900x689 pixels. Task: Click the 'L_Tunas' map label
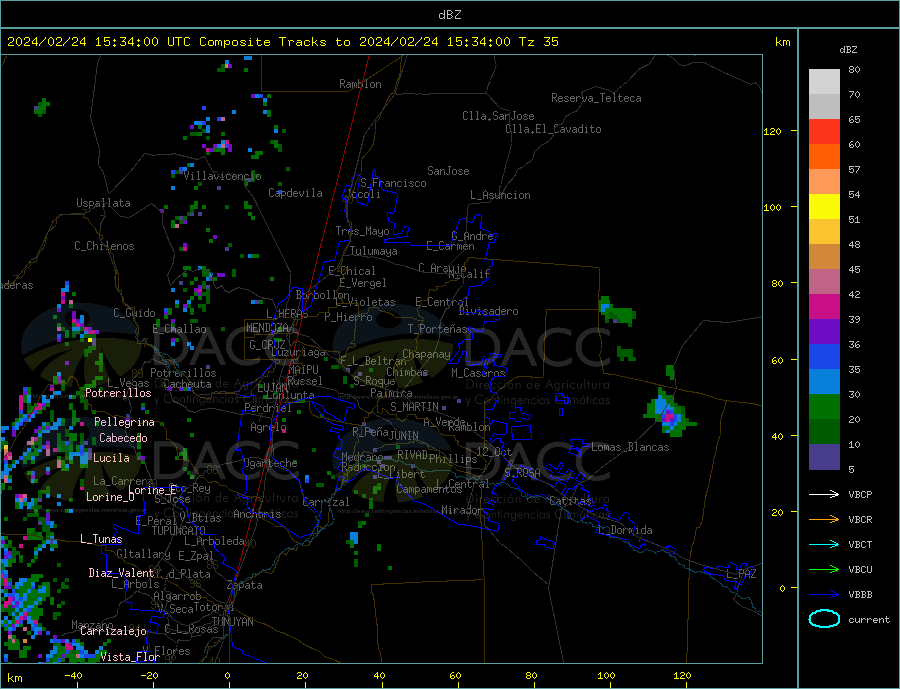click(x=101, y=539)
